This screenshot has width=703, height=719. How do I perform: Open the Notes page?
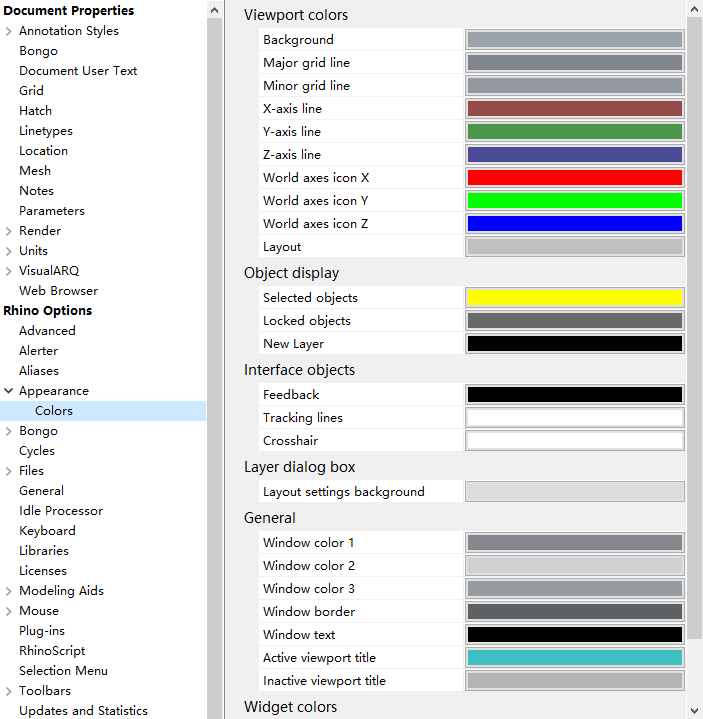coord(36,191)
